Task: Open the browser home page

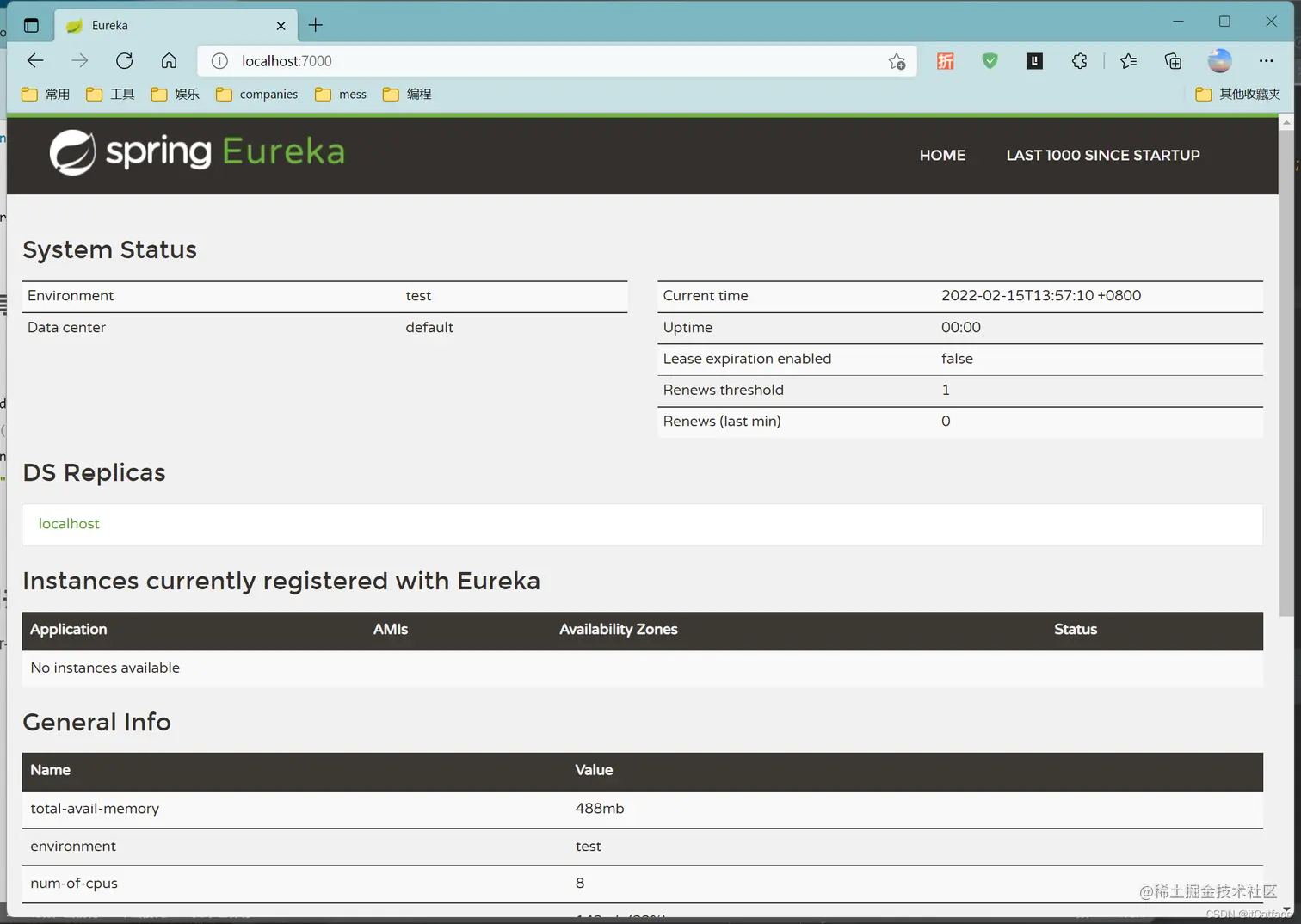Action: (x=170, y=60)
